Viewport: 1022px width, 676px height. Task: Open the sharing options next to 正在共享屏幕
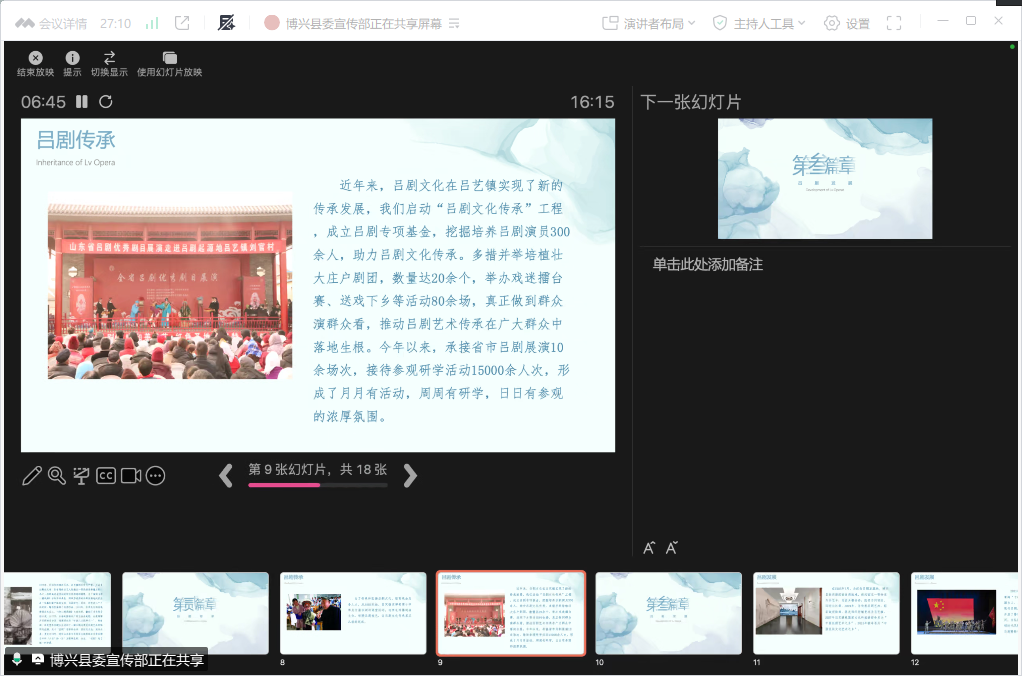point(454,23)
